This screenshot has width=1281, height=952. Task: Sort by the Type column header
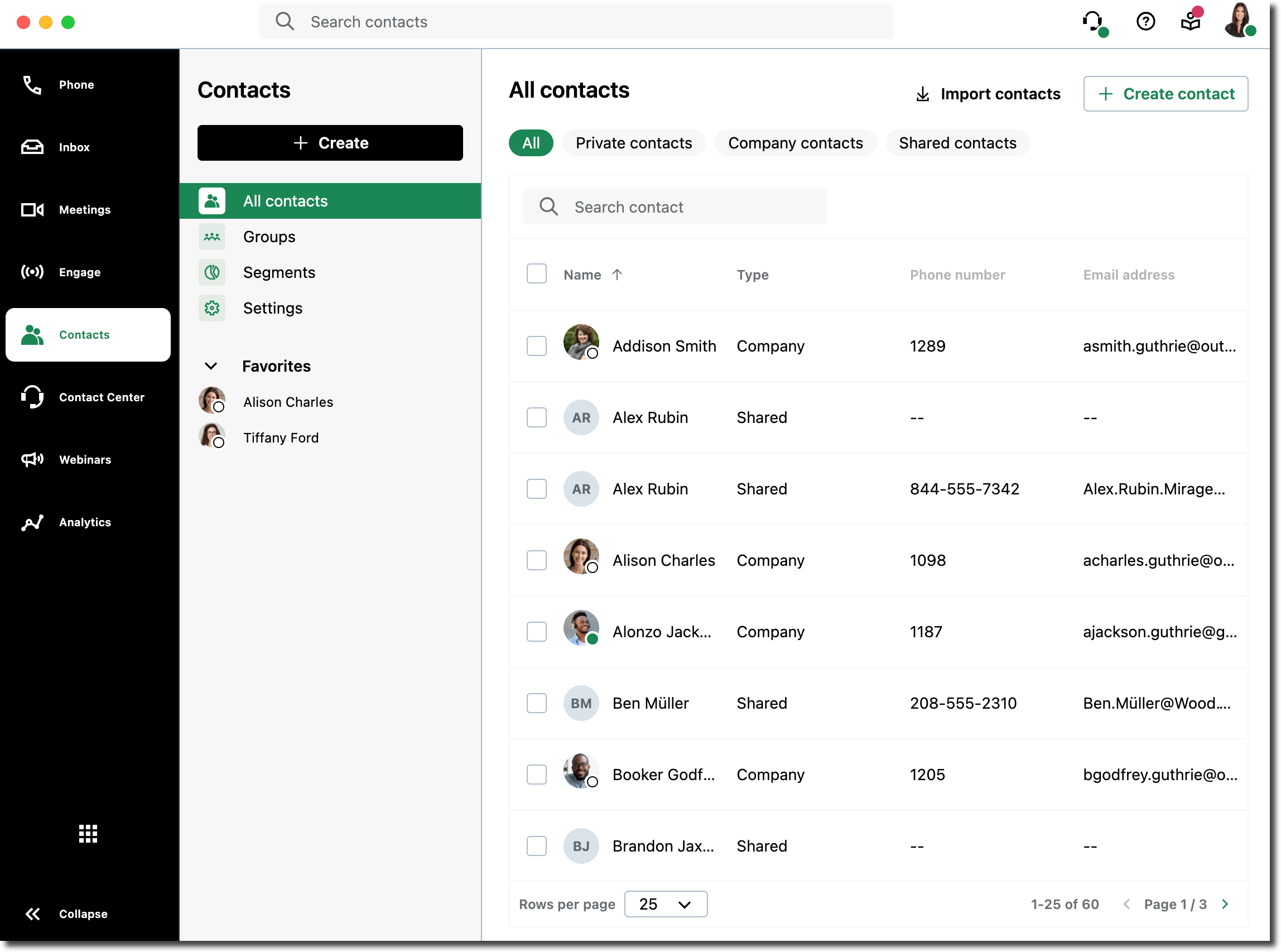753,275
